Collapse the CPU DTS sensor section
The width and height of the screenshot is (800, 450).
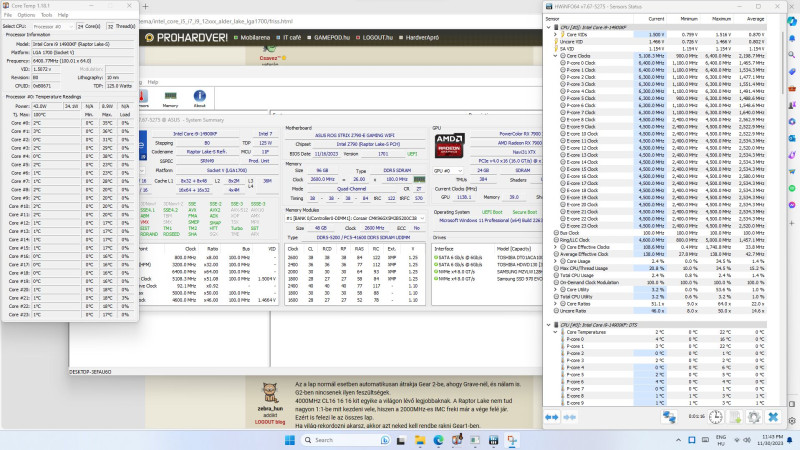(548, 324)
